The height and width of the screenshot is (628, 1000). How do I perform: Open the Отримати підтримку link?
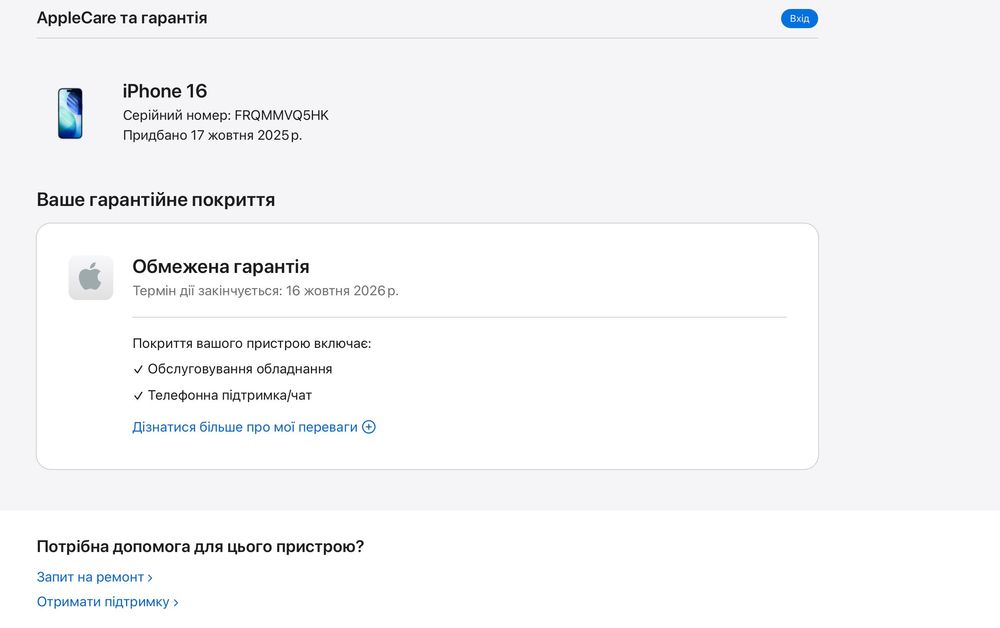point(107,602)
